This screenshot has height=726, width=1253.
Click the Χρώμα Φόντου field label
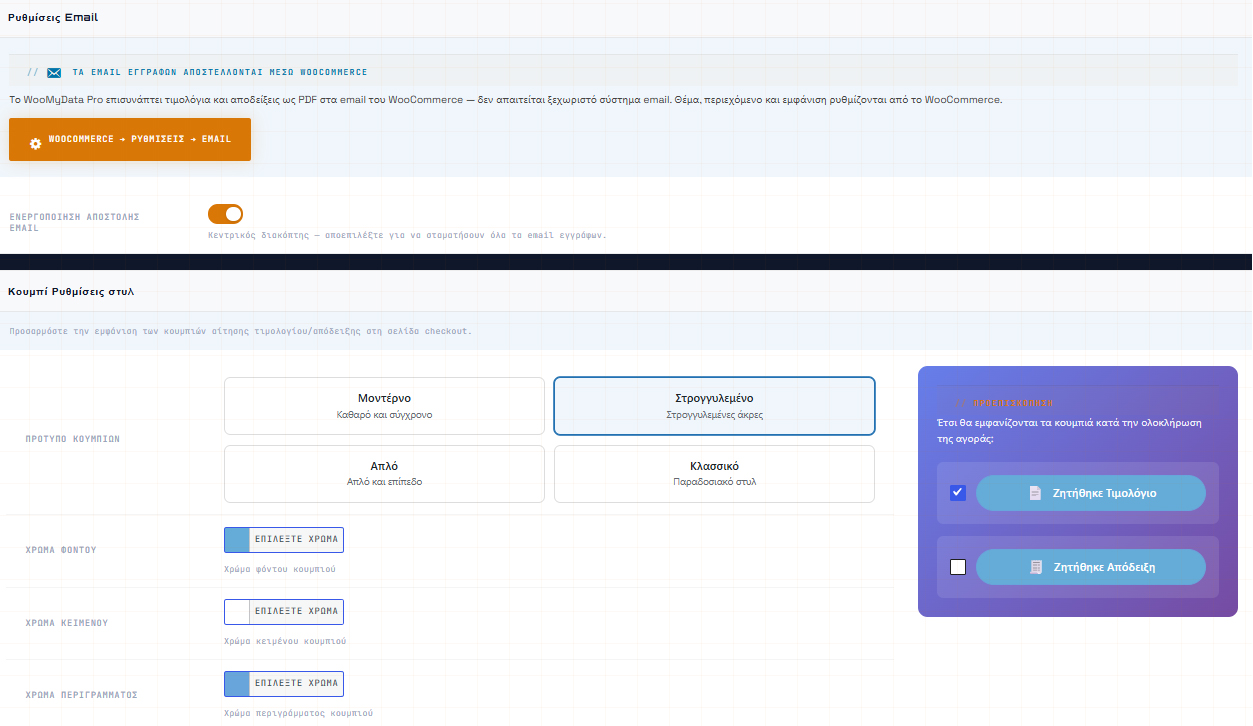[61, 550]
